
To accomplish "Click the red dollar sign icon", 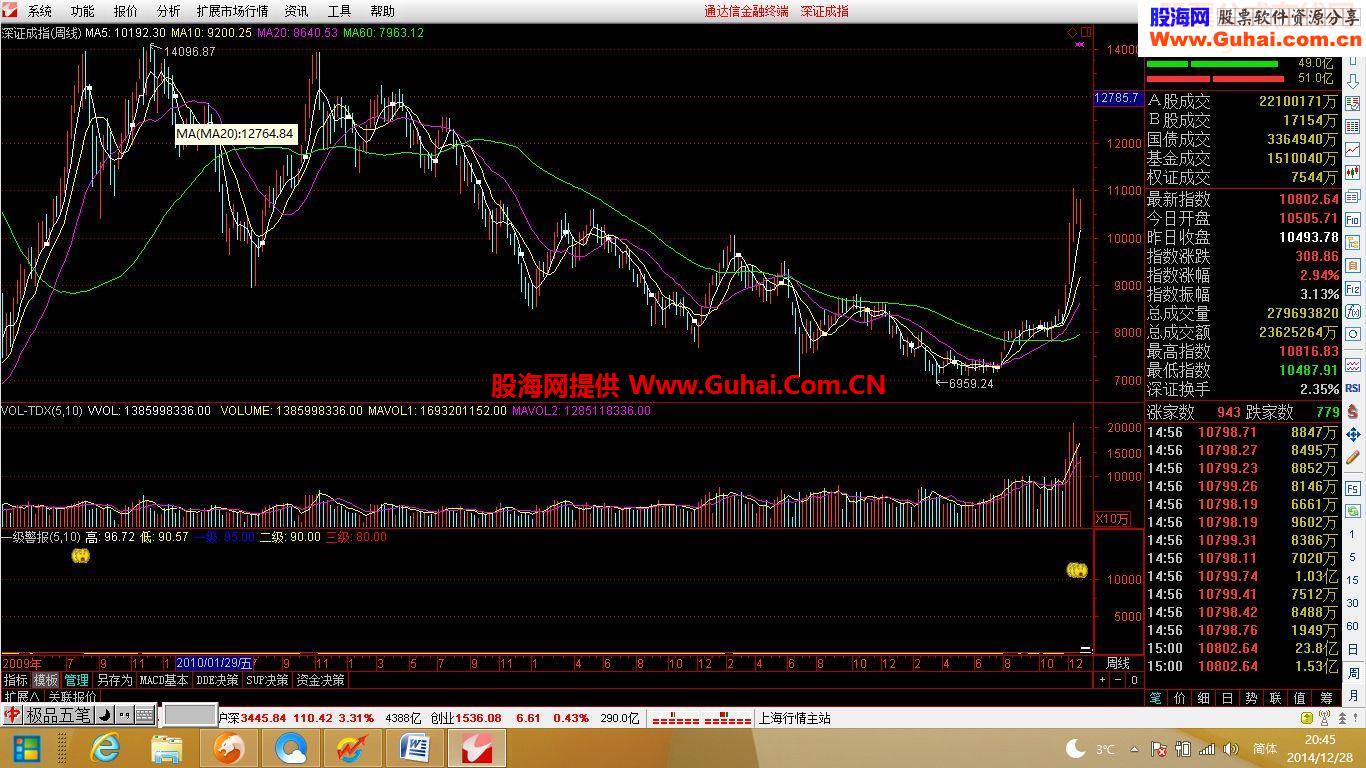I will [1353, 412].
